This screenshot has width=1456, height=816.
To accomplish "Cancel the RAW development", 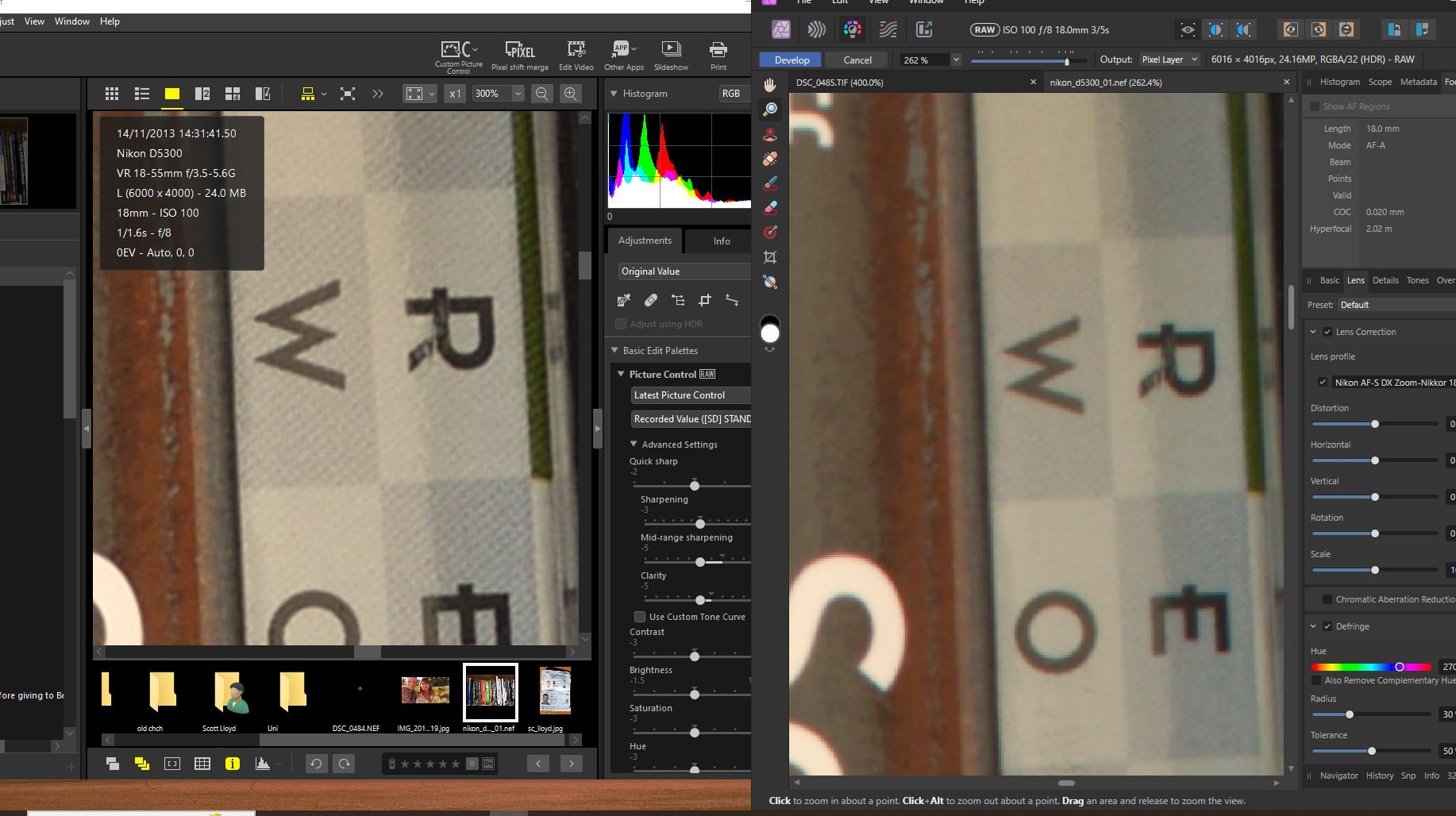I will (x=857, y=60).
